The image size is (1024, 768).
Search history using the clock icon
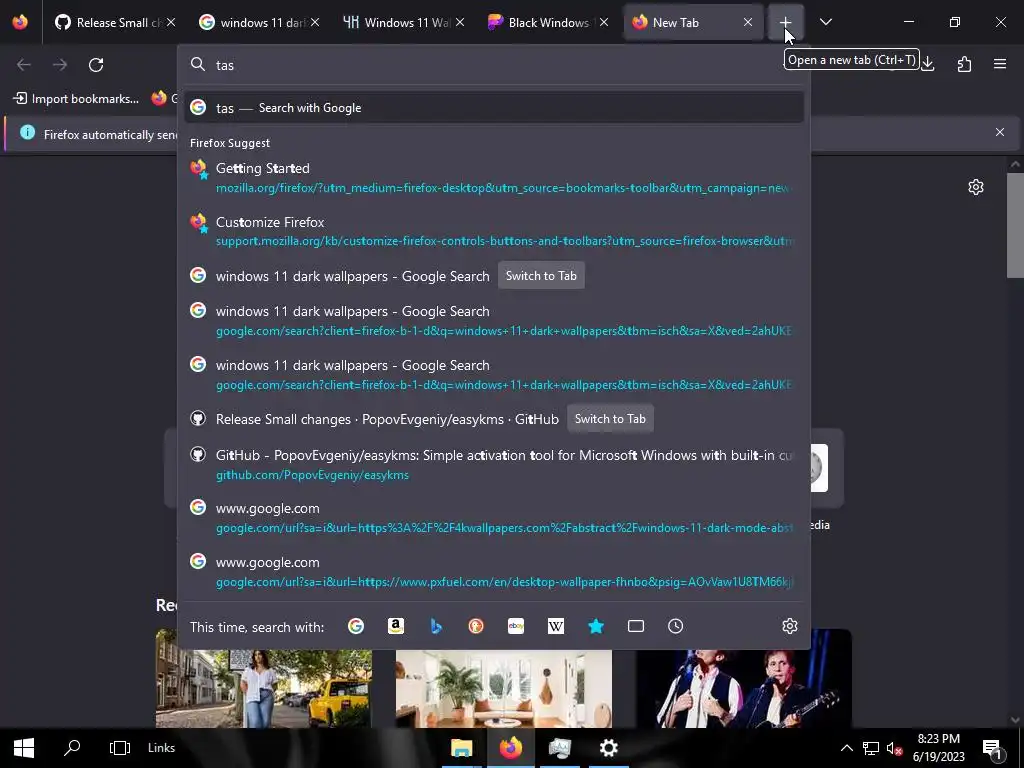tap(675, 626)
